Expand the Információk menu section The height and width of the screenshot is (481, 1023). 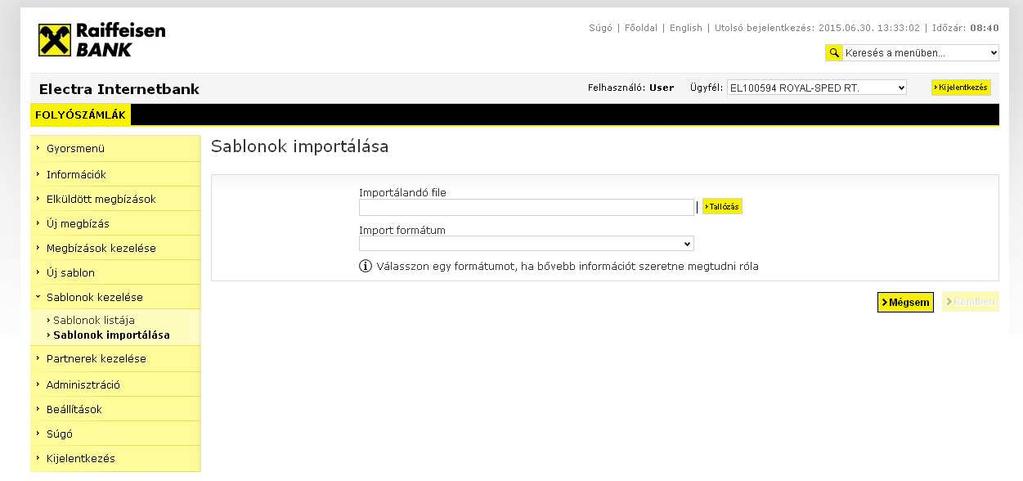(115, 174)
